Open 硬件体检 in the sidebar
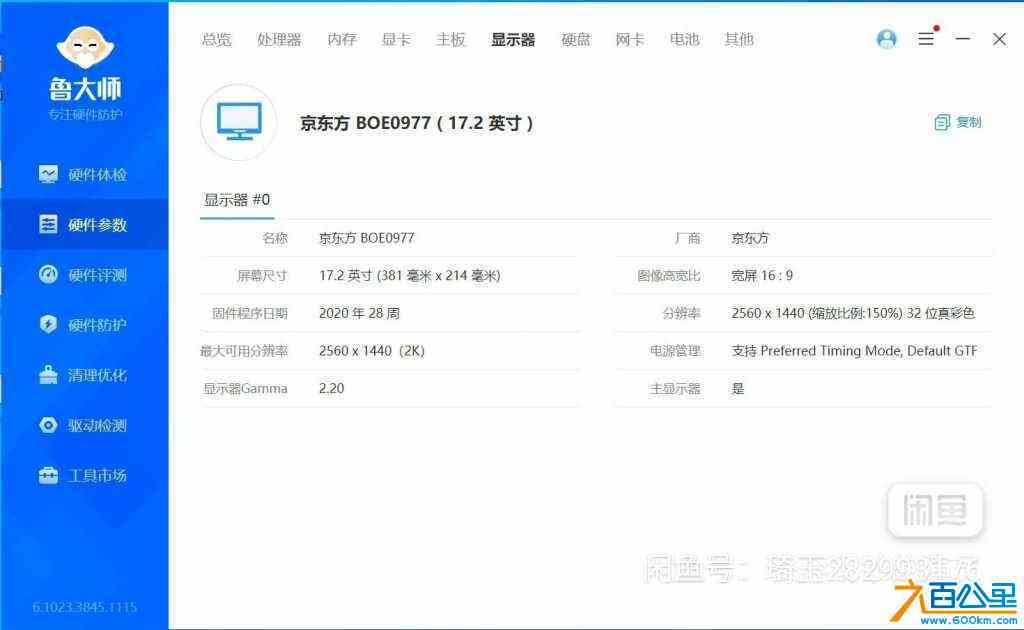The image size is (1024, 630). click(84, 174)
